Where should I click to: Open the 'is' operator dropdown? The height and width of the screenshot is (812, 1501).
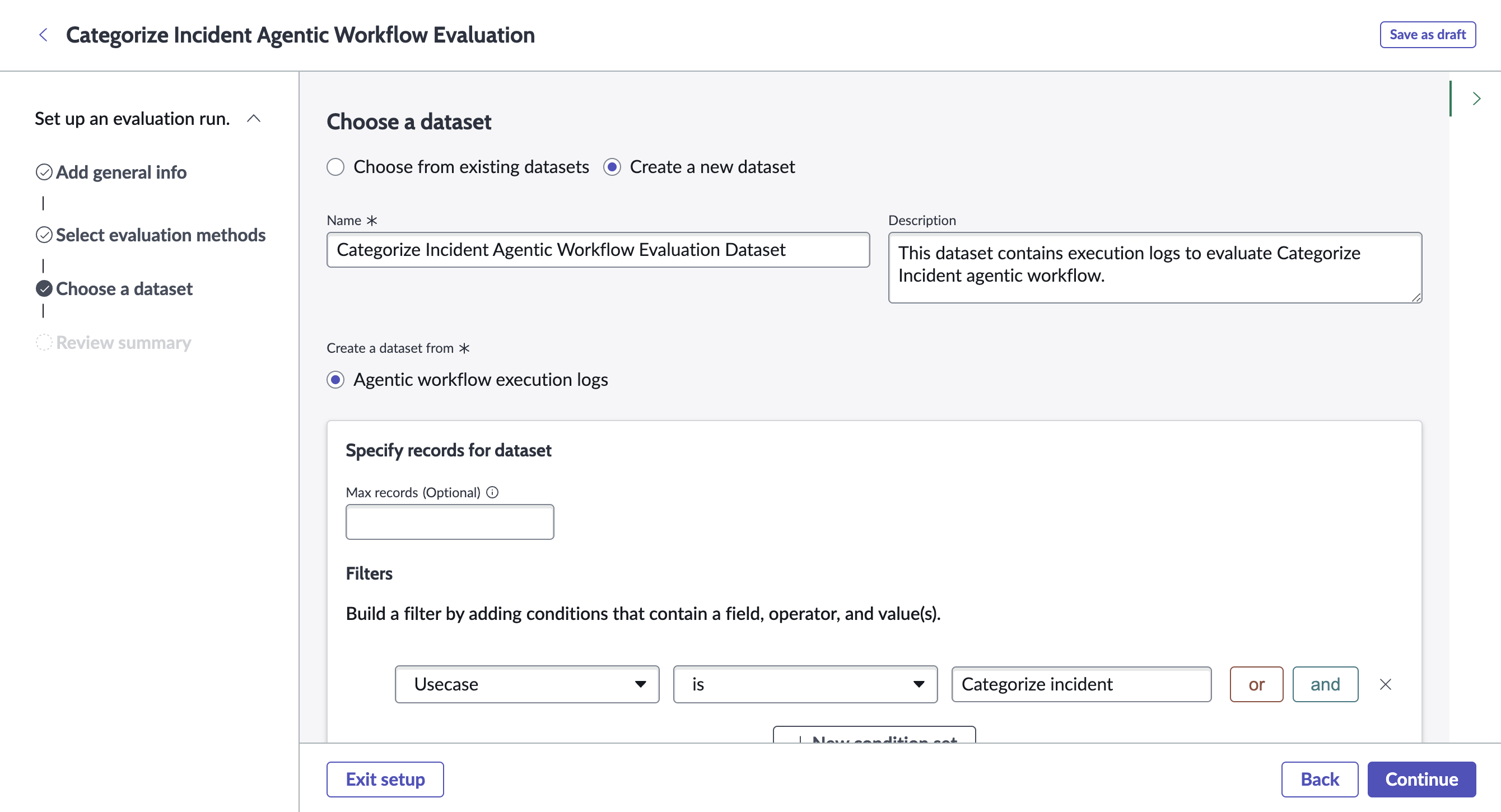805,684
